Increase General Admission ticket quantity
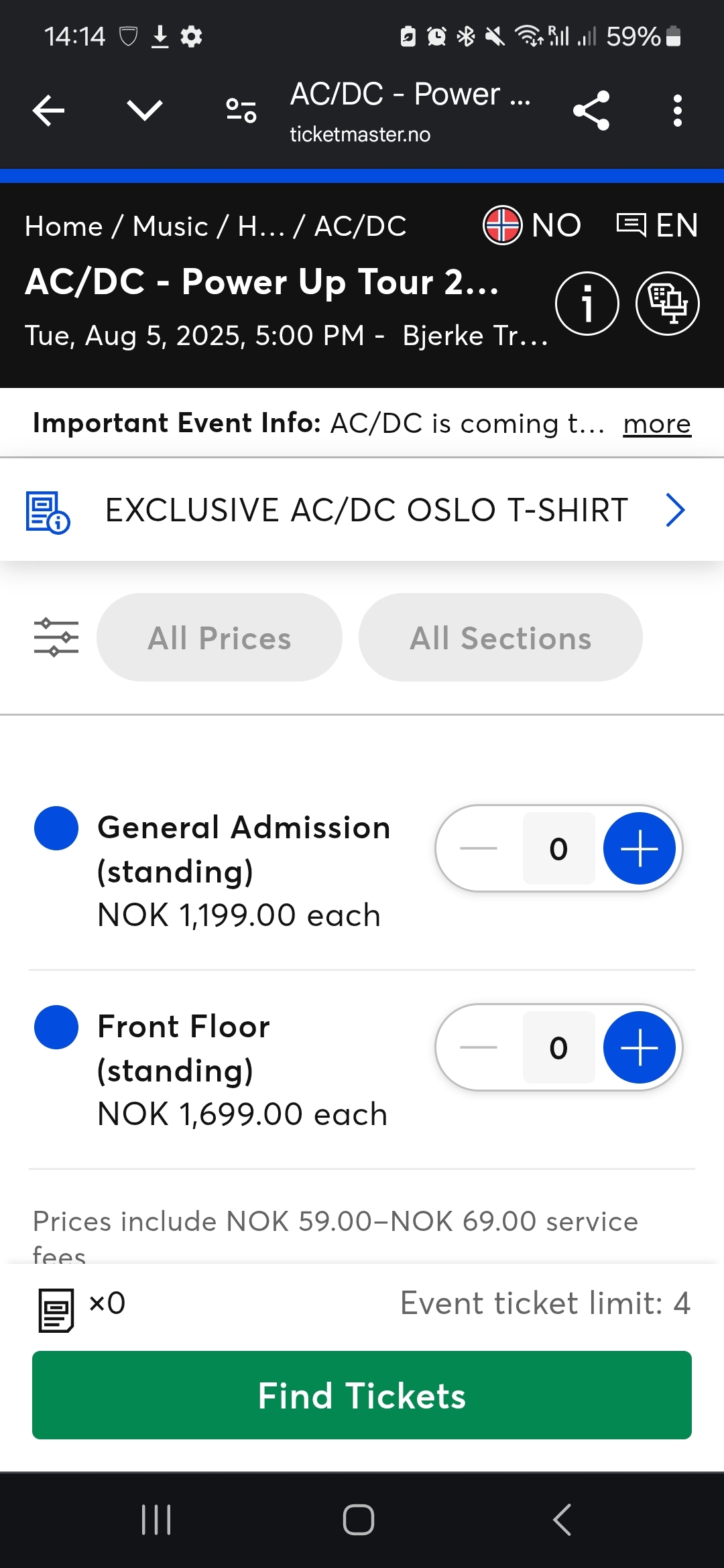Screen dimensions: 724x1568 point(639,848)
